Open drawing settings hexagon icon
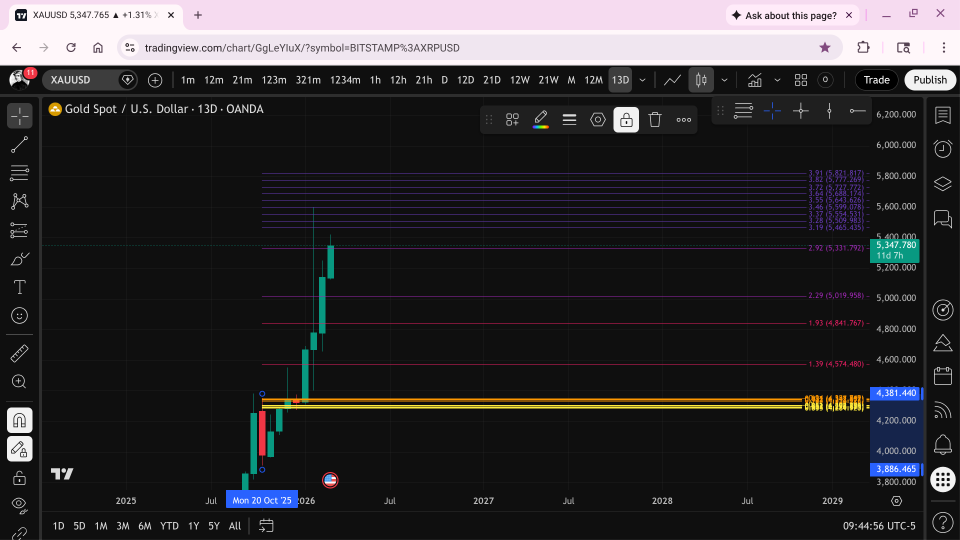Viewport: 960px width, 540px height. coord(598,119)
